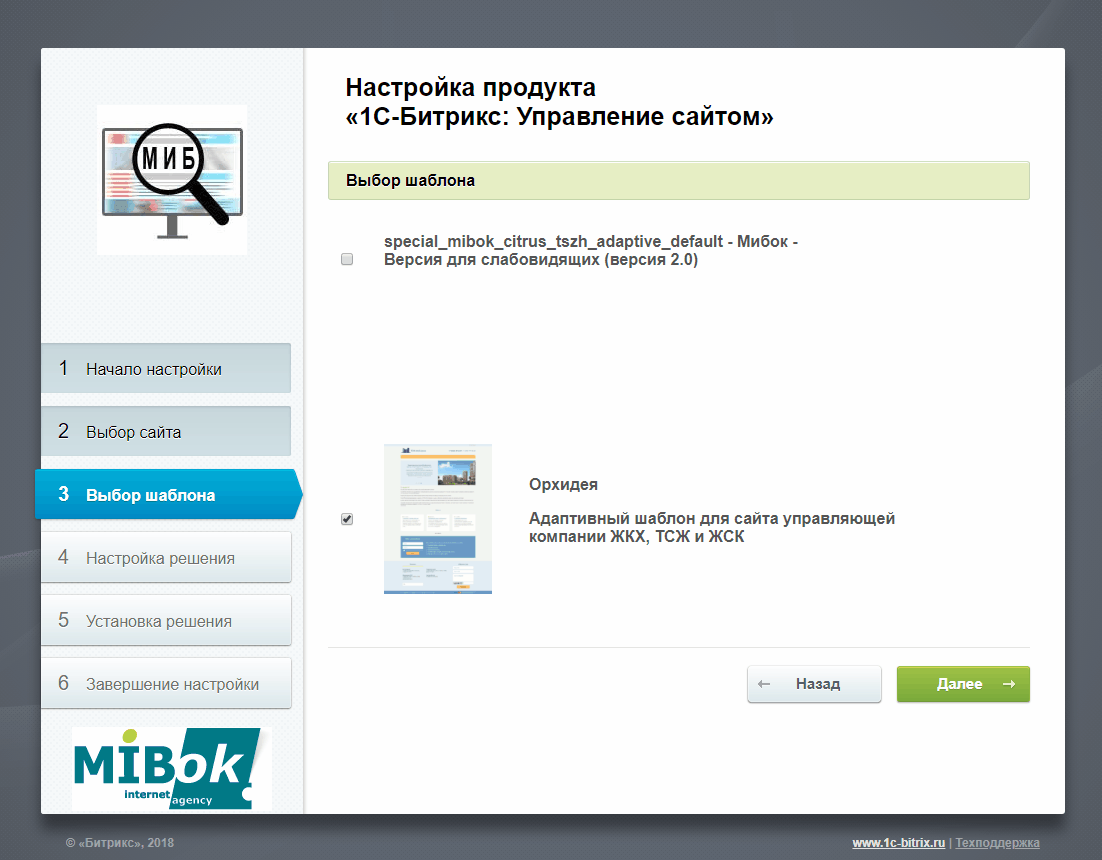Image resolution: width=1102 pixels, height=860 pixels.
Task: Uncheck the Орхидея template checkbox
Action: pyautogui.click(x=346, y=519)
